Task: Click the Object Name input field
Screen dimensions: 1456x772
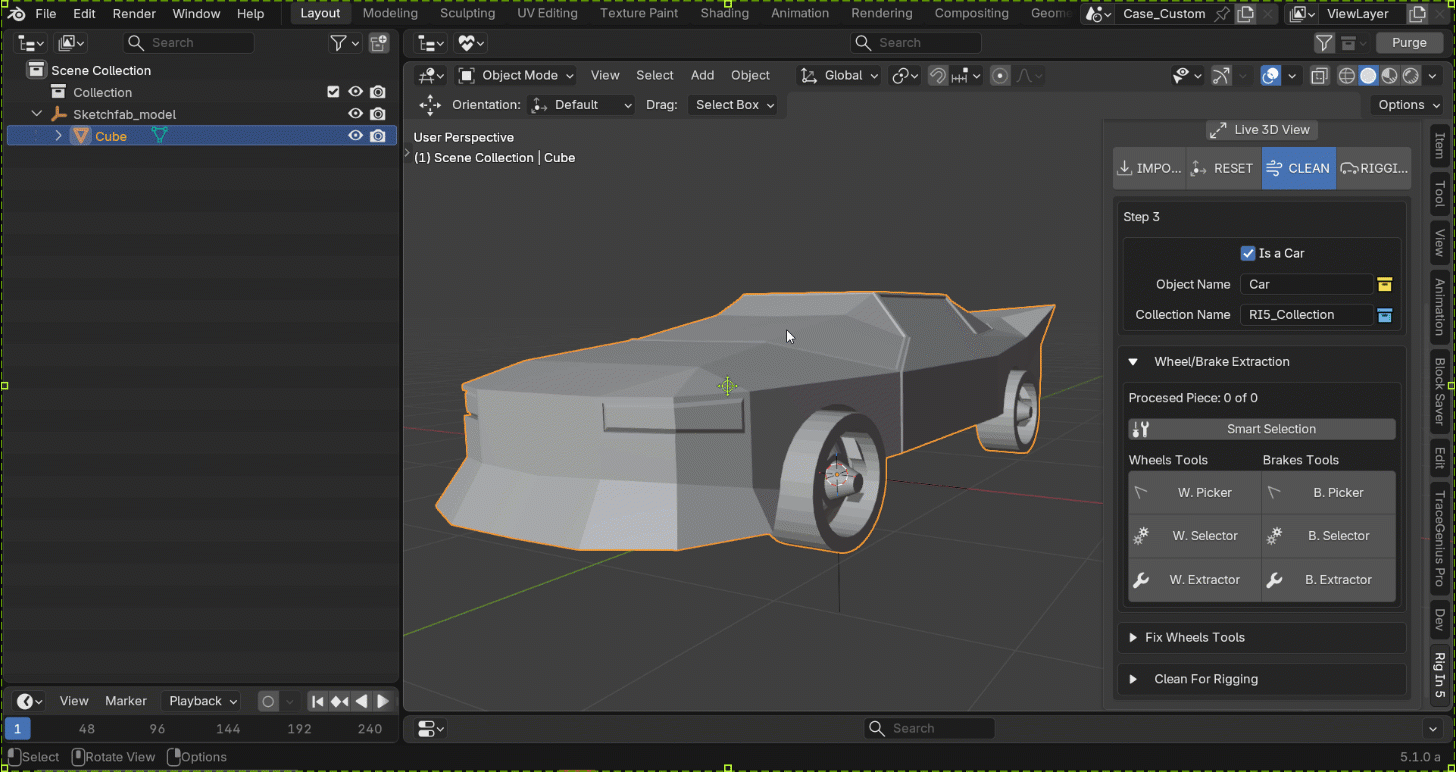Action: [x=1306, y=284]
